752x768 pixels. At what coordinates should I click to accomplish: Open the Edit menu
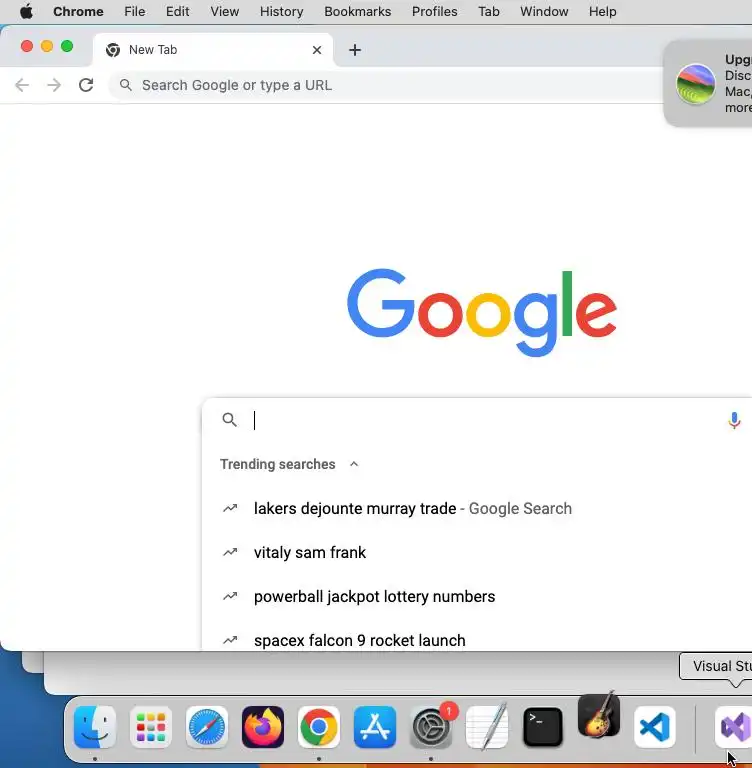tap(177, 11)
